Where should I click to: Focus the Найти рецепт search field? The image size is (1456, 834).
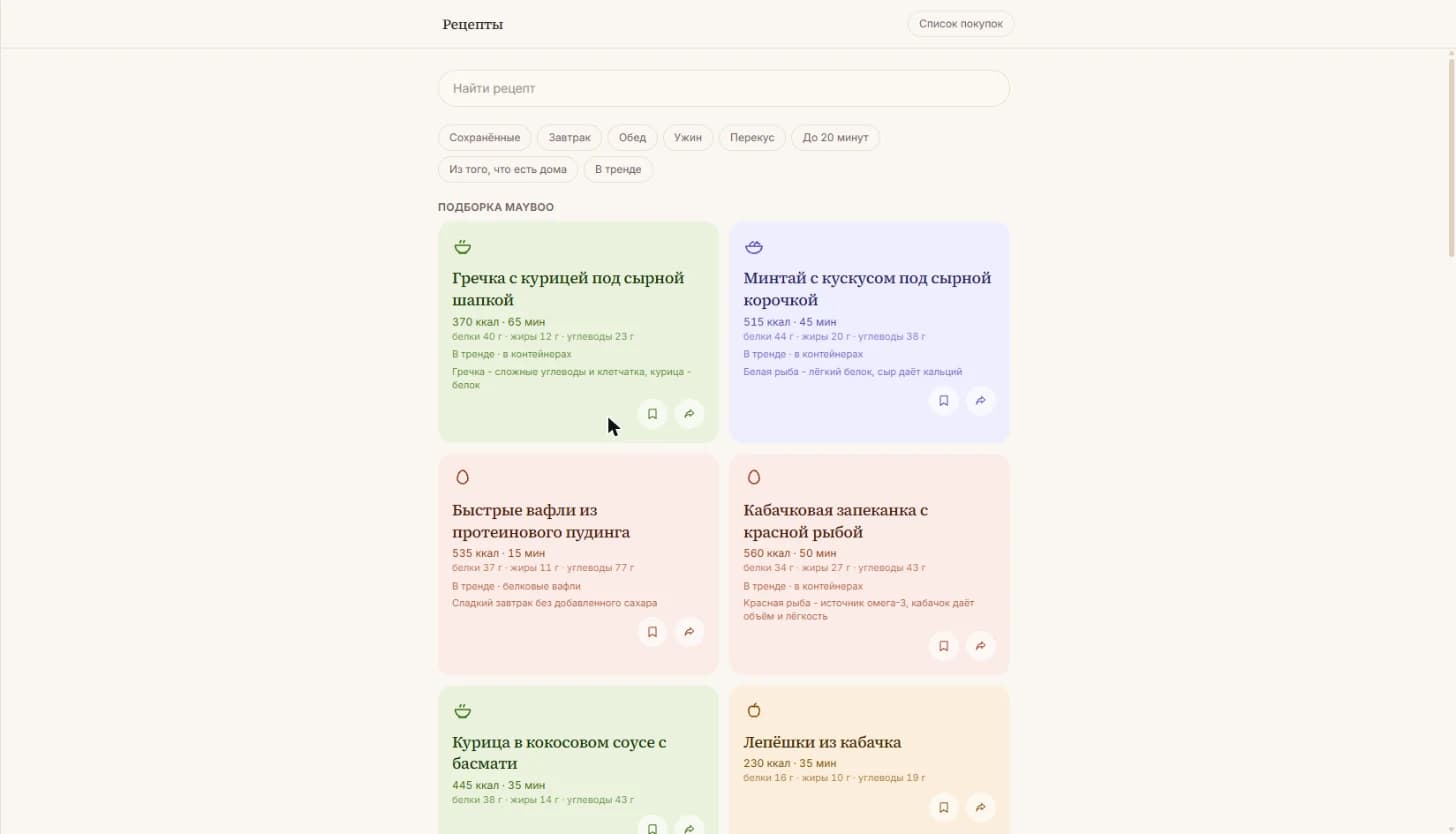click(x=724, y=88)
